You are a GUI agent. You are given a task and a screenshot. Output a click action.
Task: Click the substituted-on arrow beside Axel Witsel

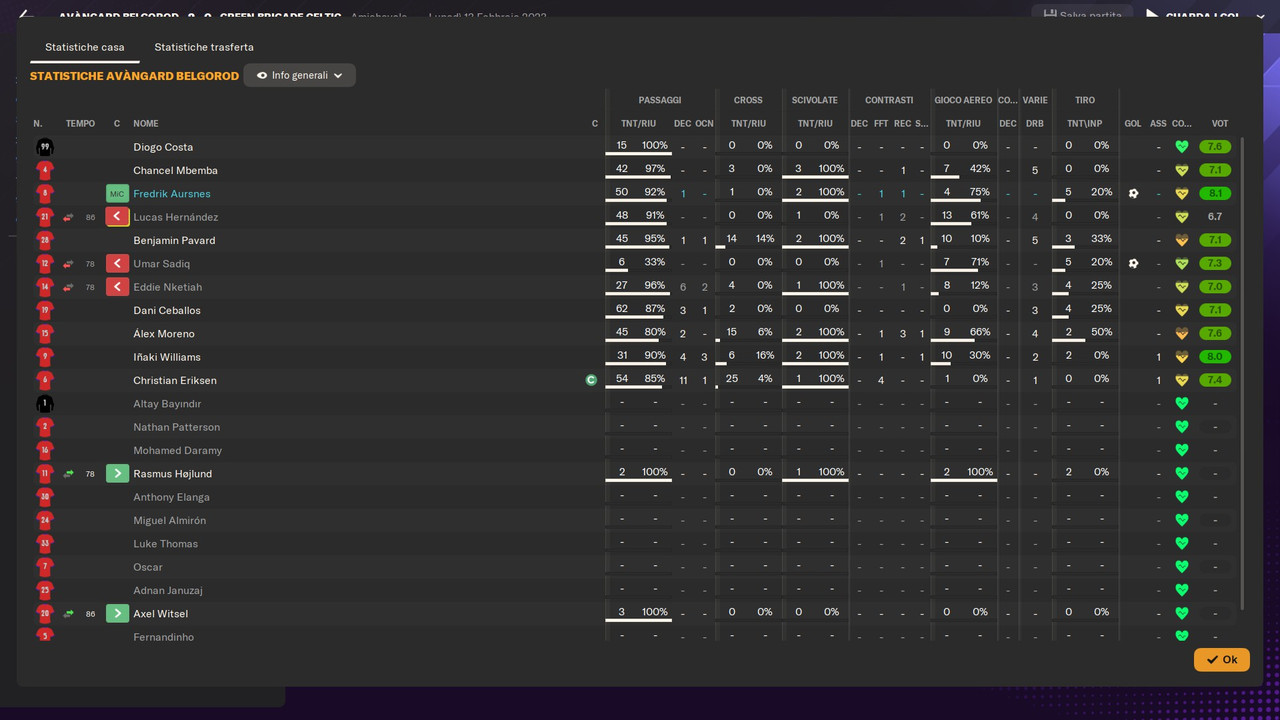[117, 614]
